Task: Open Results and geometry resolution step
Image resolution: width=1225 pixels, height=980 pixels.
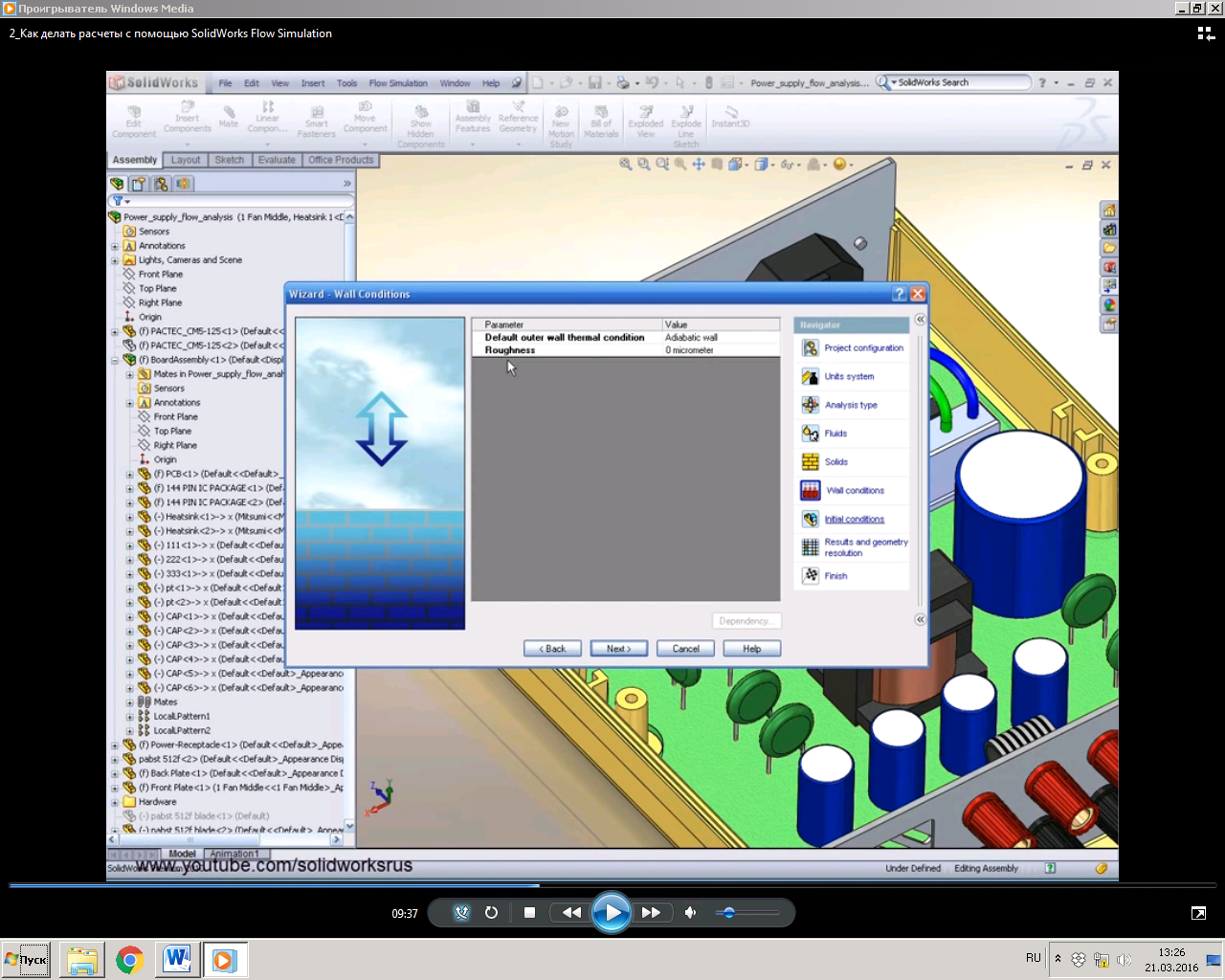Action: coord(855,547)
